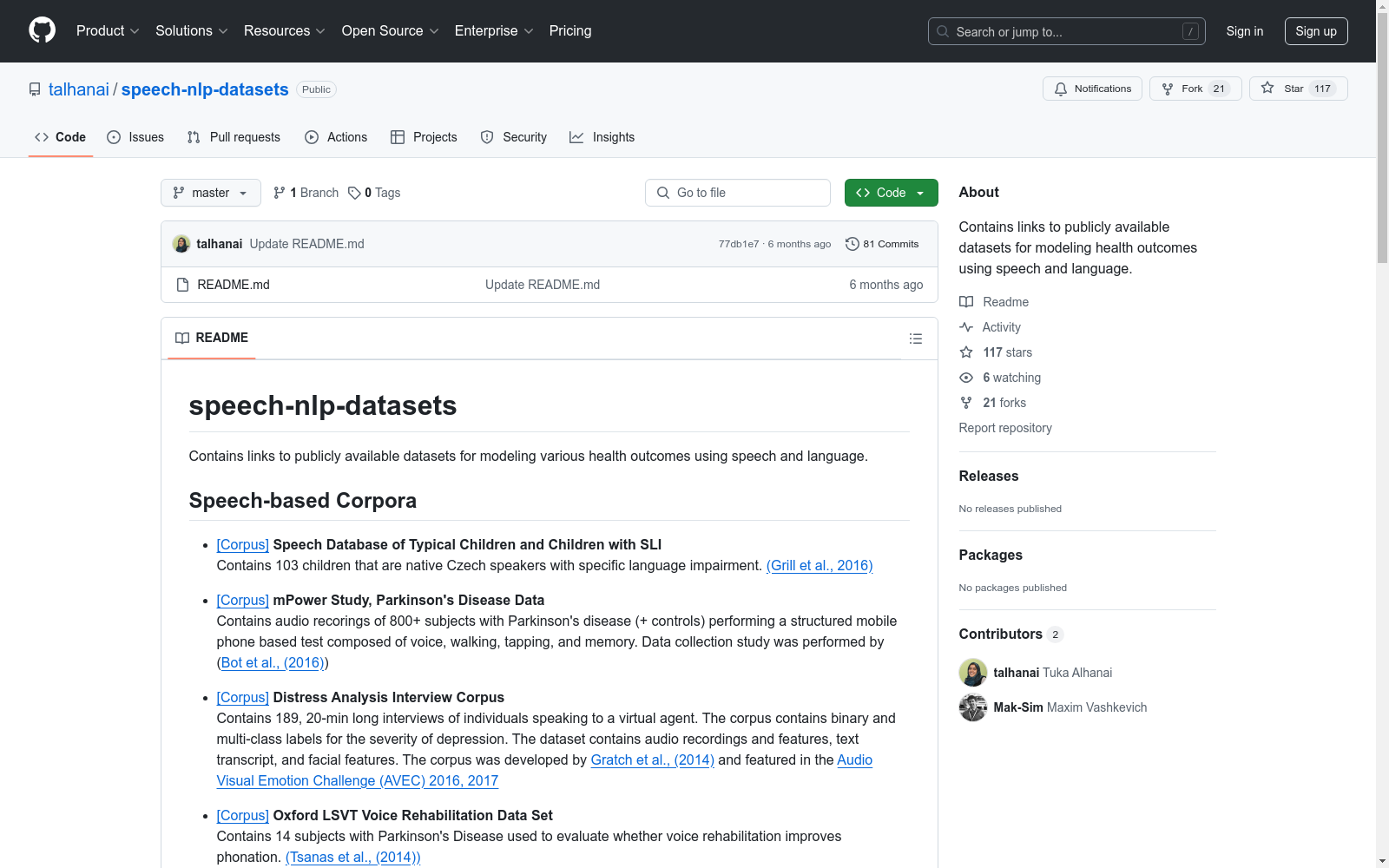Screen dimensions: 1389x868
Task: Switch to the Code tab
Action: (60, 137)
